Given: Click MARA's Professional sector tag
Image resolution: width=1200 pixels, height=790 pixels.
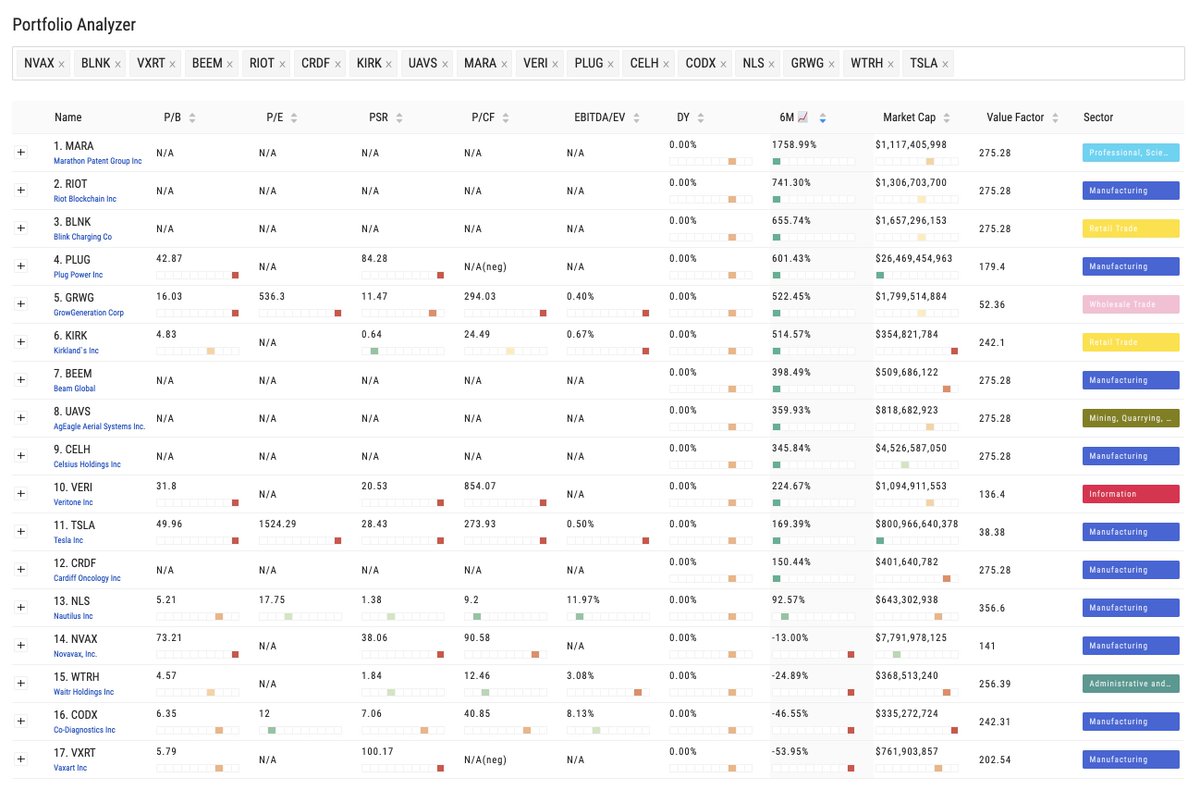Looking at the screenshot, I should pos(1131,153).
